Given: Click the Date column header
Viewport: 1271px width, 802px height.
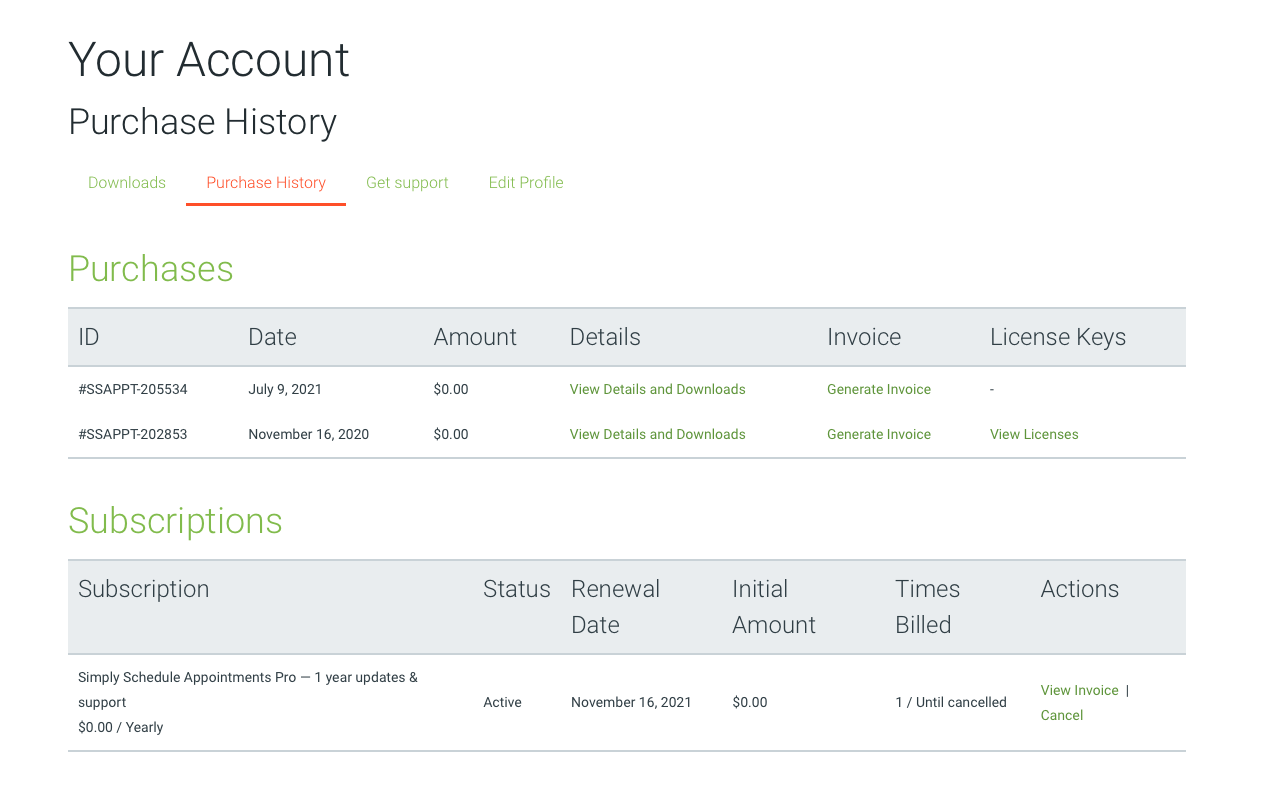Looking at the screenshot, I should coord(272,337).
